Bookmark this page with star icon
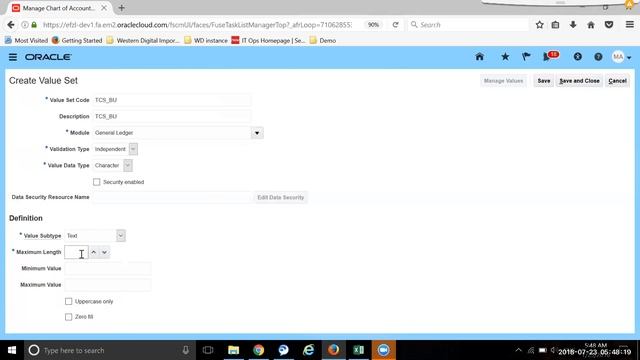The height and width of the screenshot is (360, 640). [539, 25]
